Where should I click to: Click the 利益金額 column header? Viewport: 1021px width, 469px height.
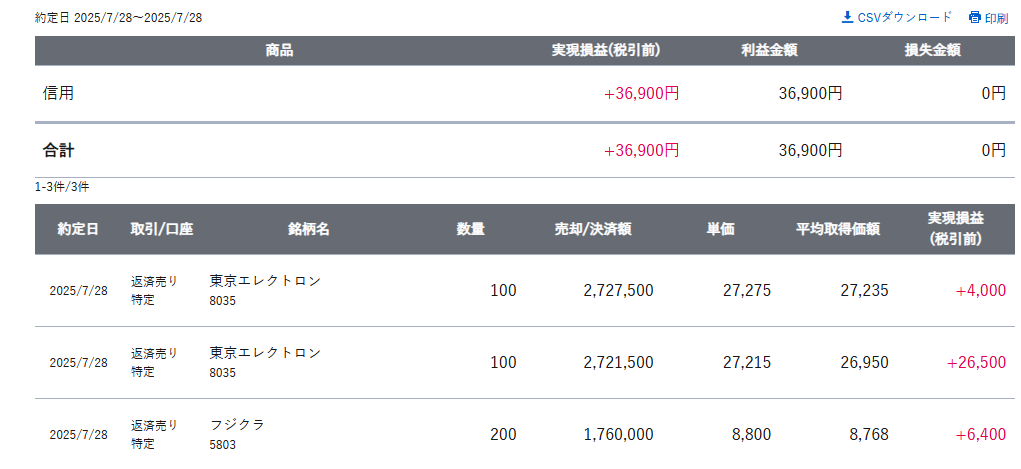[x=769, y=51]
